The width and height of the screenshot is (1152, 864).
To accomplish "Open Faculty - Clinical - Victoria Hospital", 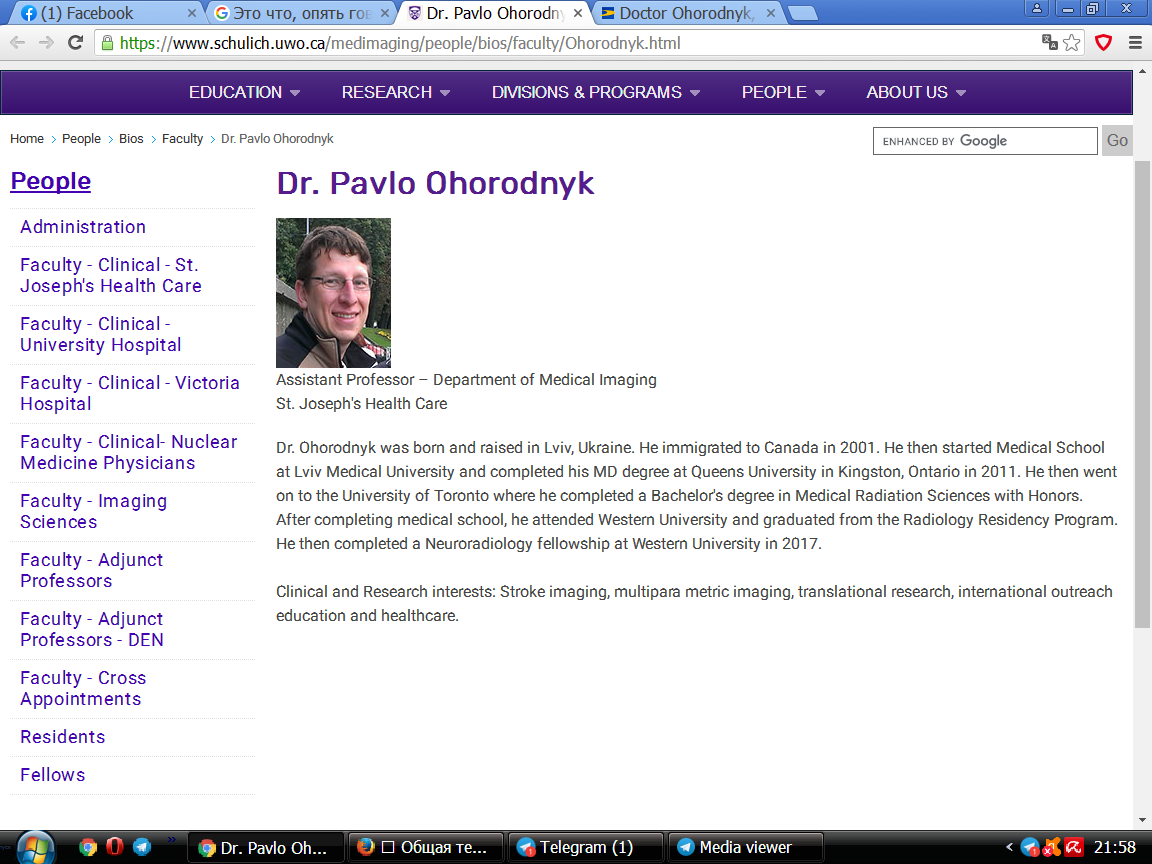I will tap(130, 393).
